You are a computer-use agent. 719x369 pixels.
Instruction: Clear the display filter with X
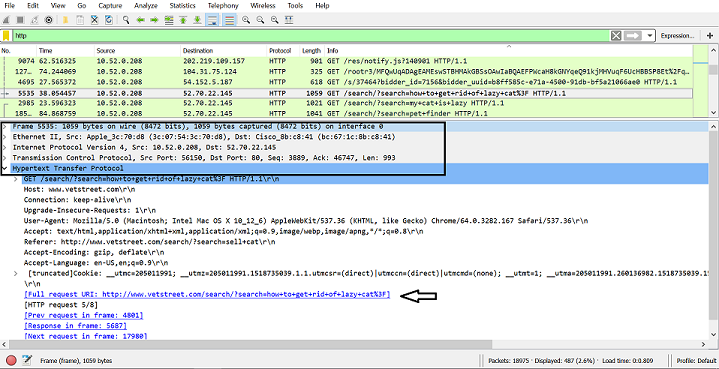pyautogui.click(x=616, y=36)
